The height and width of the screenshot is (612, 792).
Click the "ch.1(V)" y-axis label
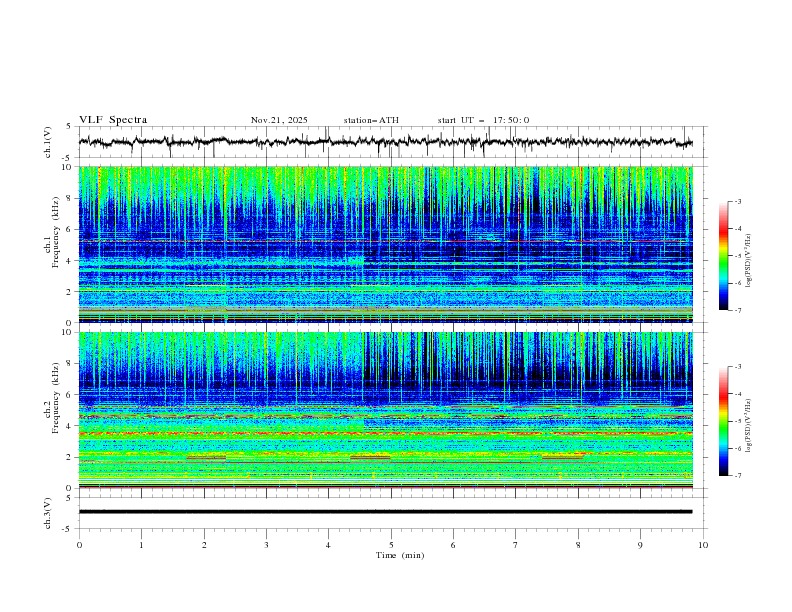coord(48,142)
